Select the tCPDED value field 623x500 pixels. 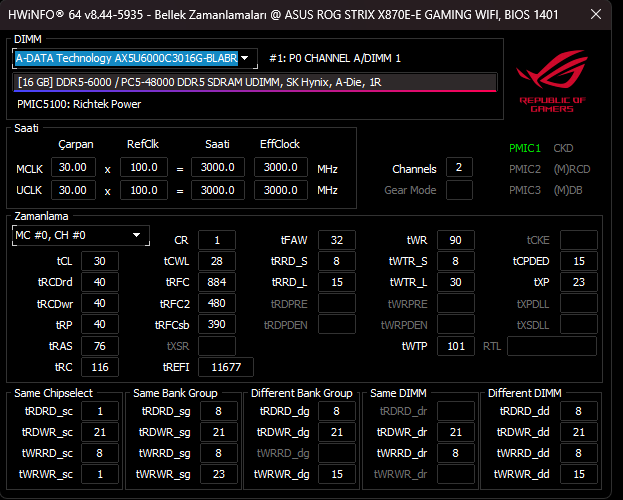[x=579, y=261]
